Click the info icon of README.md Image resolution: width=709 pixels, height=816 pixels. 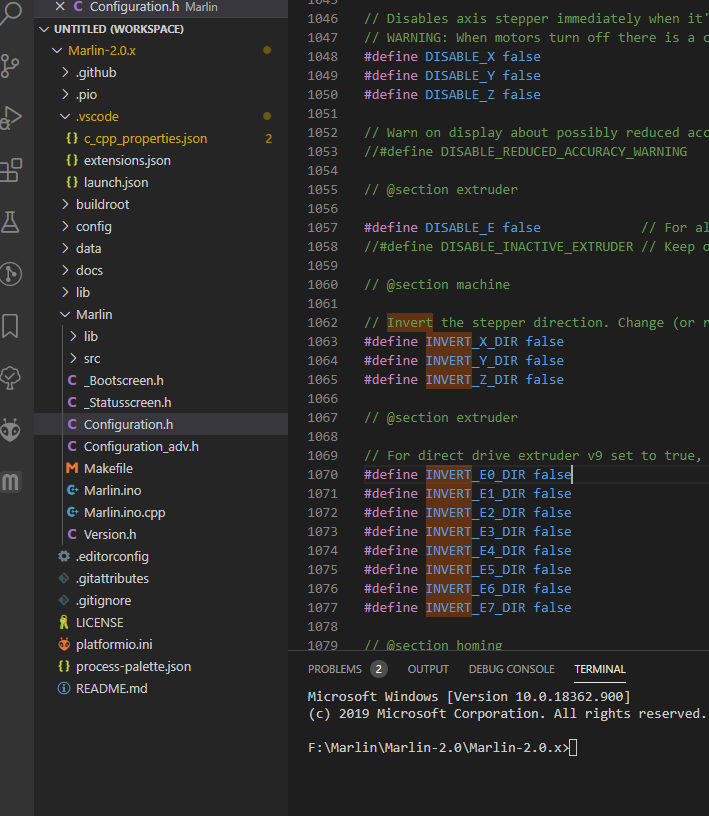(x=64, y=688)
